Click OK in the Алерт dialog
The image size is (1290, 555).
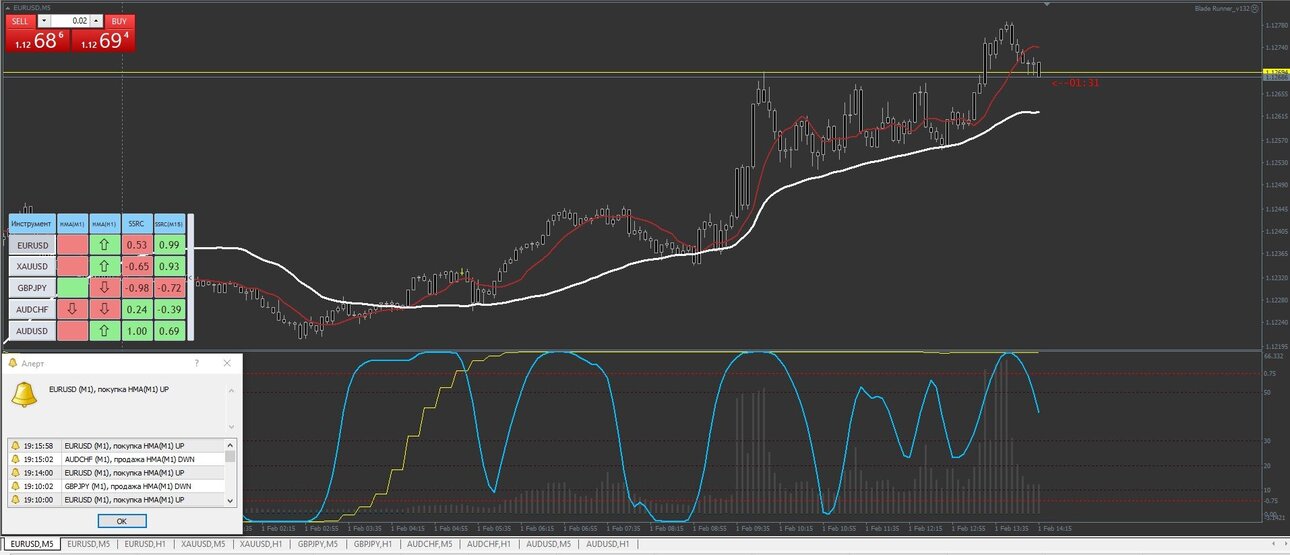pos(122,521)
